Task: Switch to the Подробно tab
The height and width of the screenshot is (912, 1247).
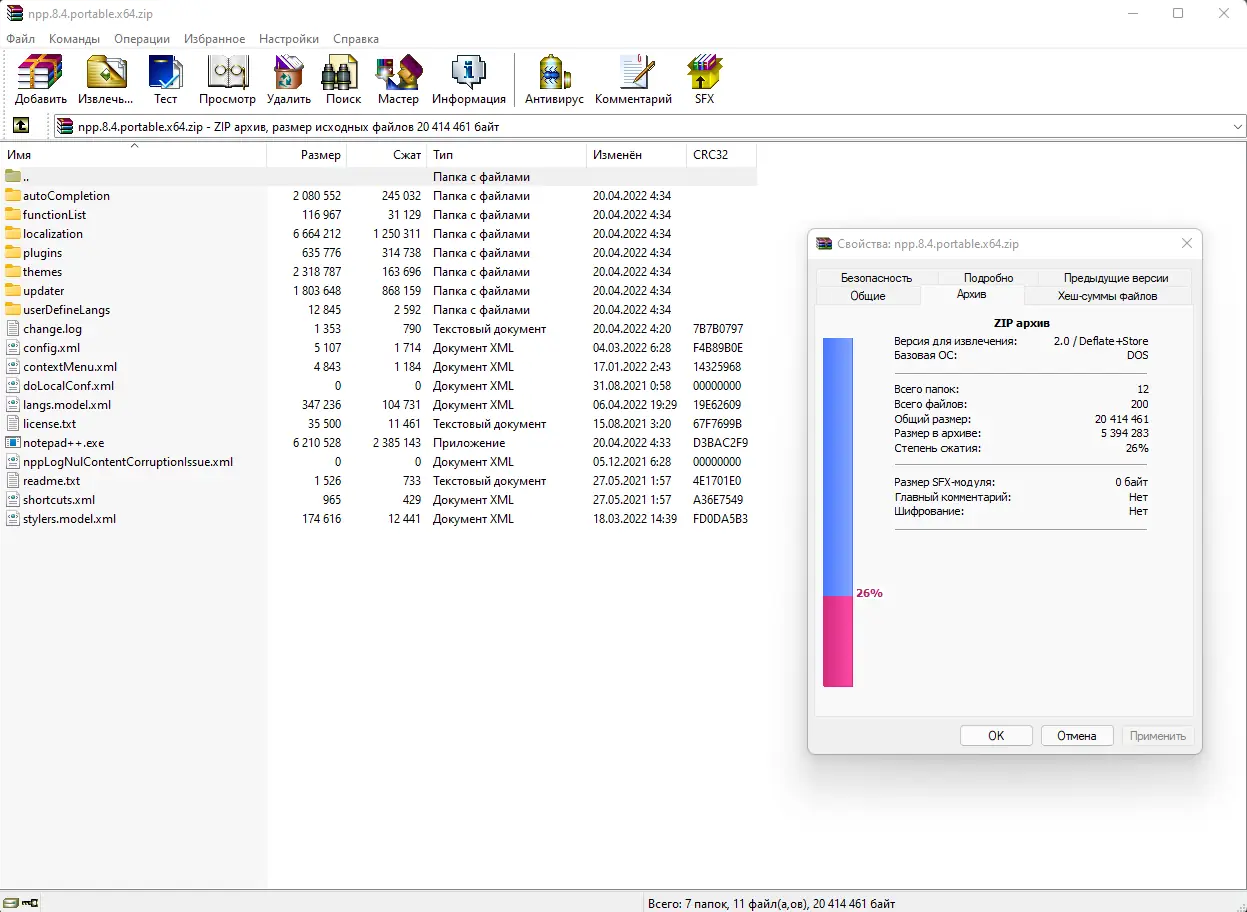Action: coord(988,278)
